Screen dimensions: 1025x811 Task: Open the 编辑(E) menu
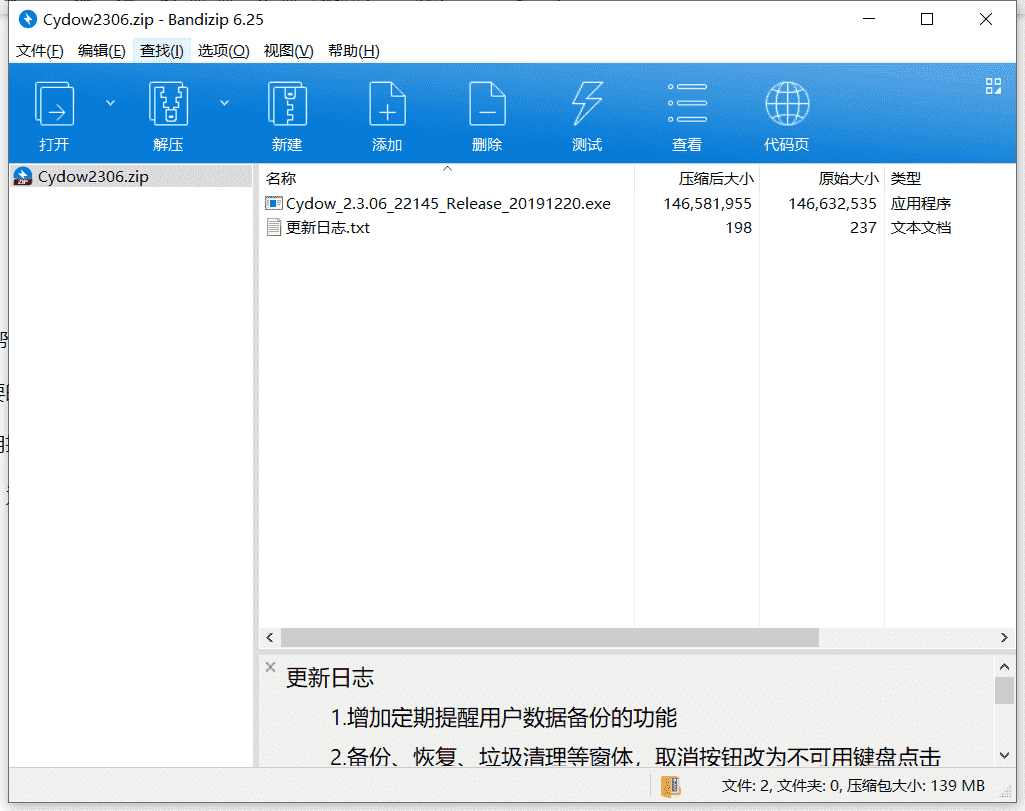pyautogui.click(x=101, y=51)
